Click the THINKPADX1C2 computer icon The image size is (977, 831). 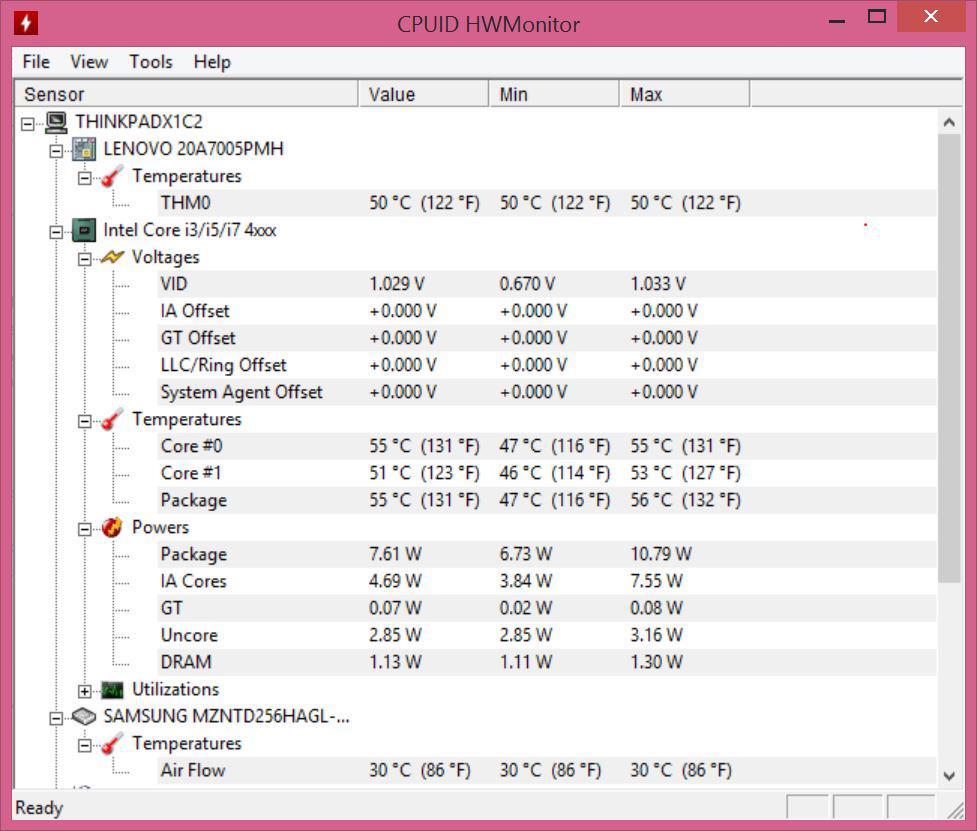(56, 122)
